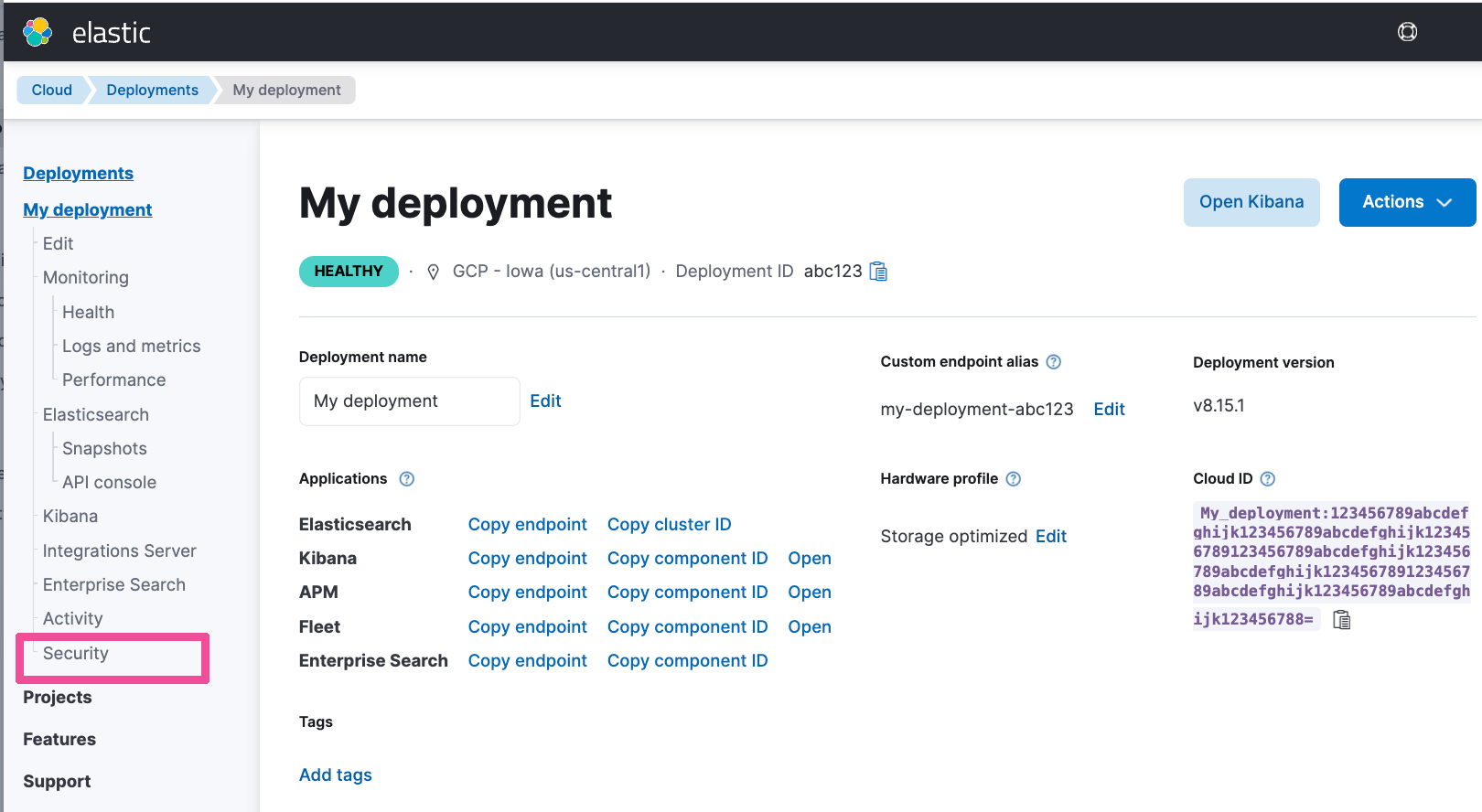This screenshot has height=812, width=1482.
Task: Click the Elastic logo icon
Action: (38, 32)
